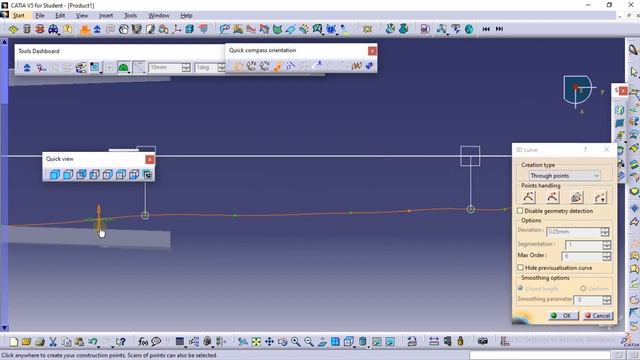Select last Quick view icon

[147, 175]
